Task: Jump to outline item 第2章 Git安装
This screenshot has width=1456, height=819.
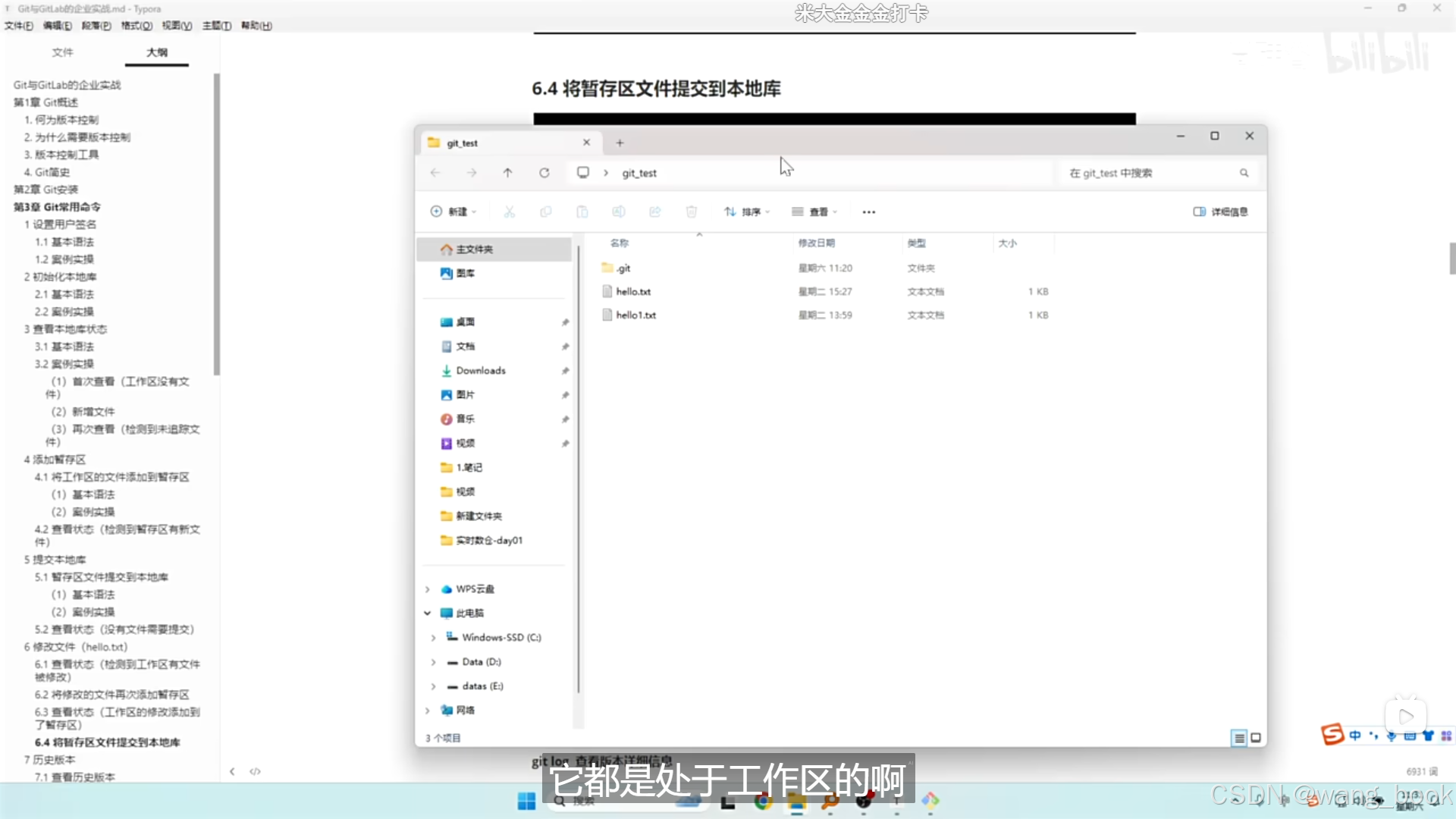Action: [x=45, y=190]
